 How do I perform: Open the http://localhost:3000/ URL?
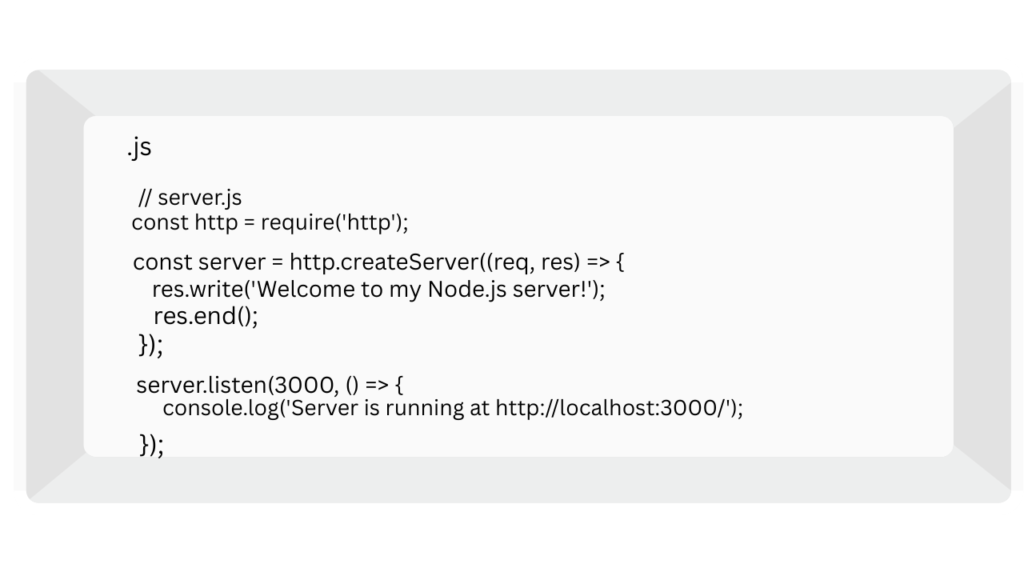[610, 408]
